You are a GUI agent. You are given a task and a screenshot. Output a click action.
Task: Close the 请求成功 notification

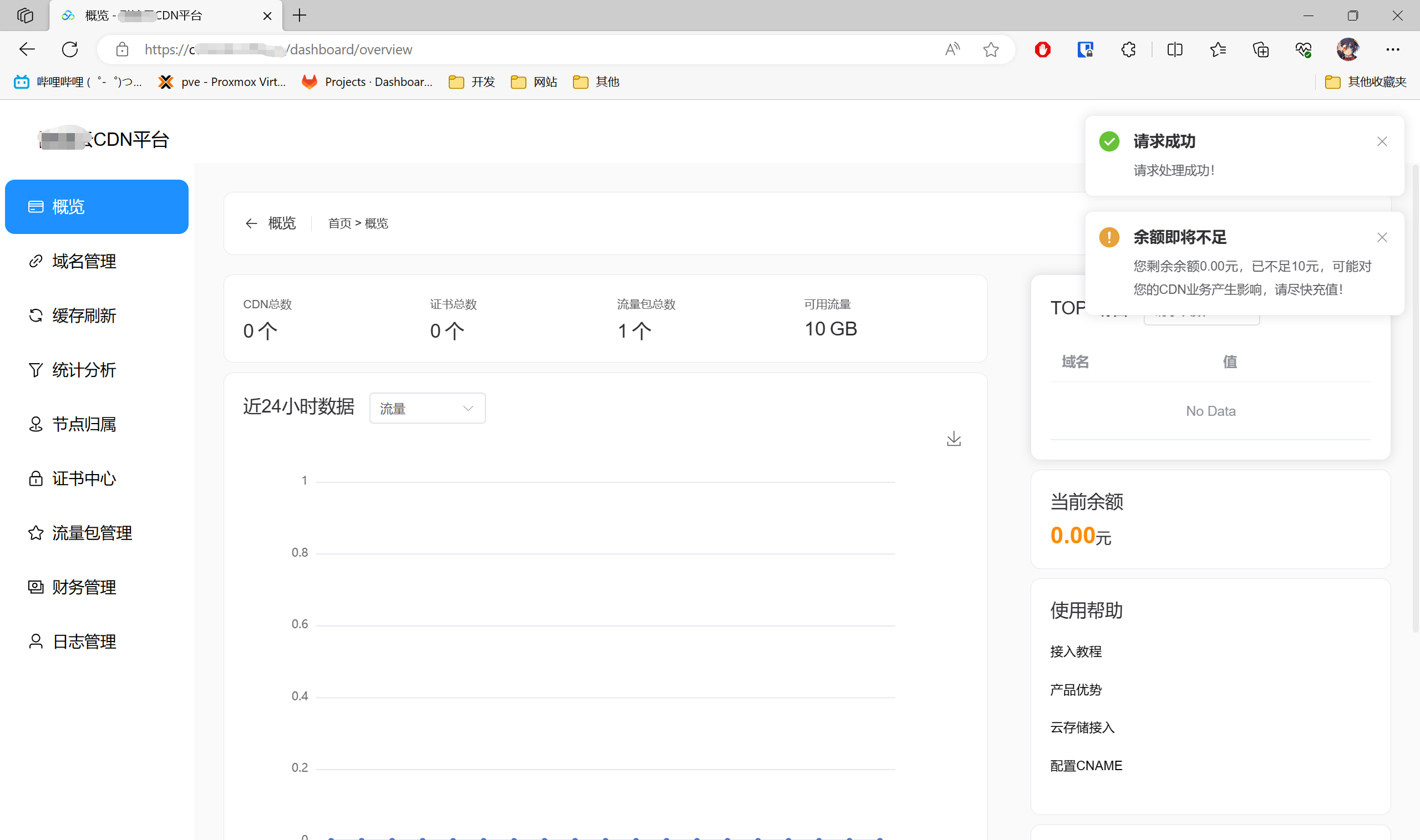pyautogui.click(x=1382, y=141)
